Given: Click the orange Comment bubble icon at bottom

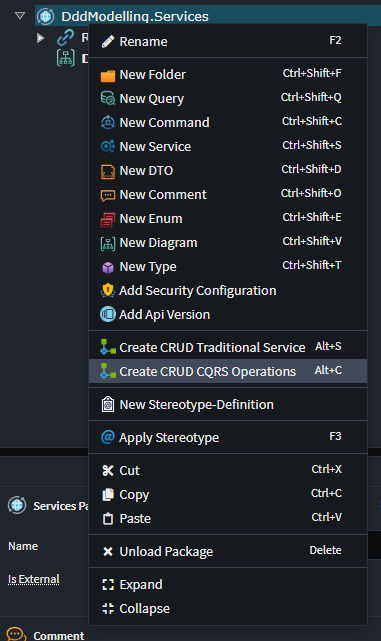Looking at the screenshot, I should 17,634.
